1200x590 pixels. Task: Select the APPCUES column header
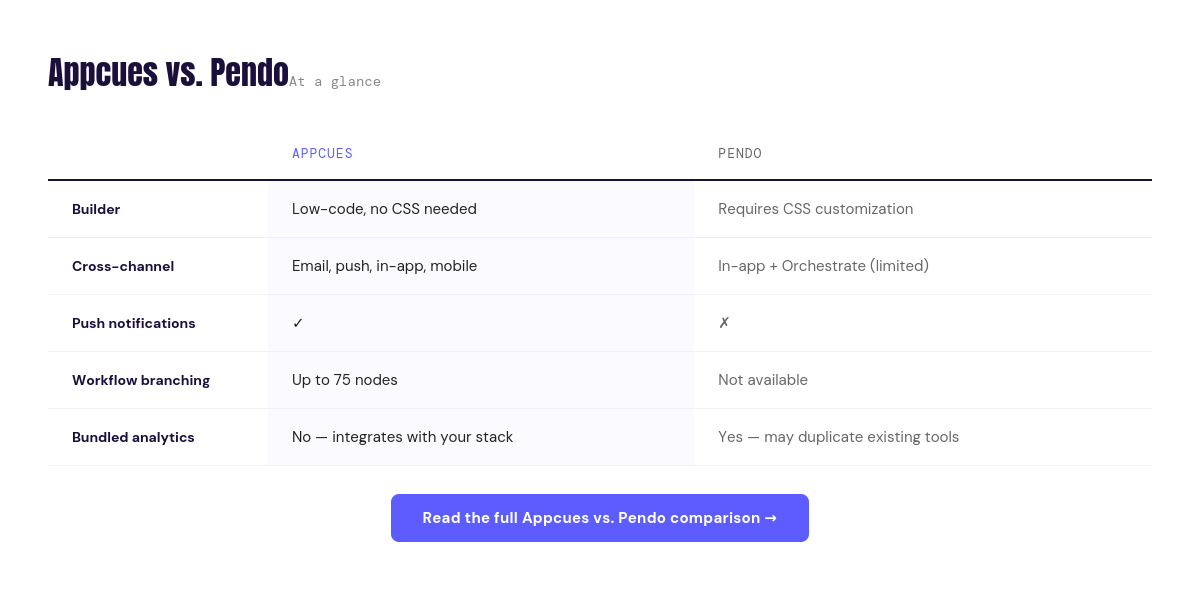click(x=322, y=153)
